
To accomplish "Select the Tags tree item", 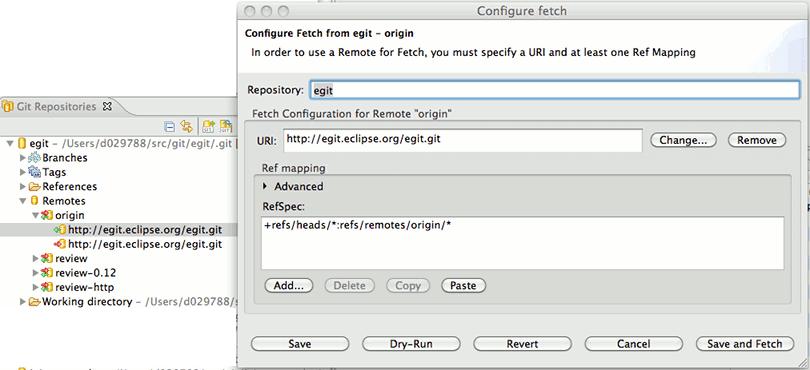I will click(x=54, y=172).
